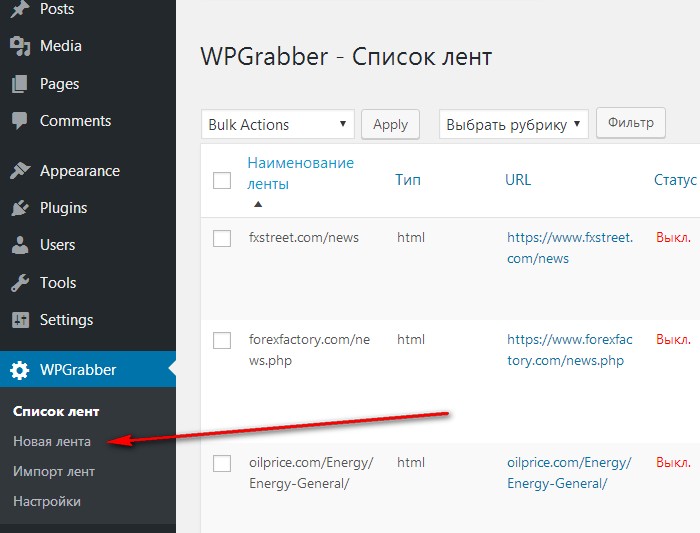This screenshot has width=700, height=533.
Task: Click html type in oilprice row
Action: [411, 462]
